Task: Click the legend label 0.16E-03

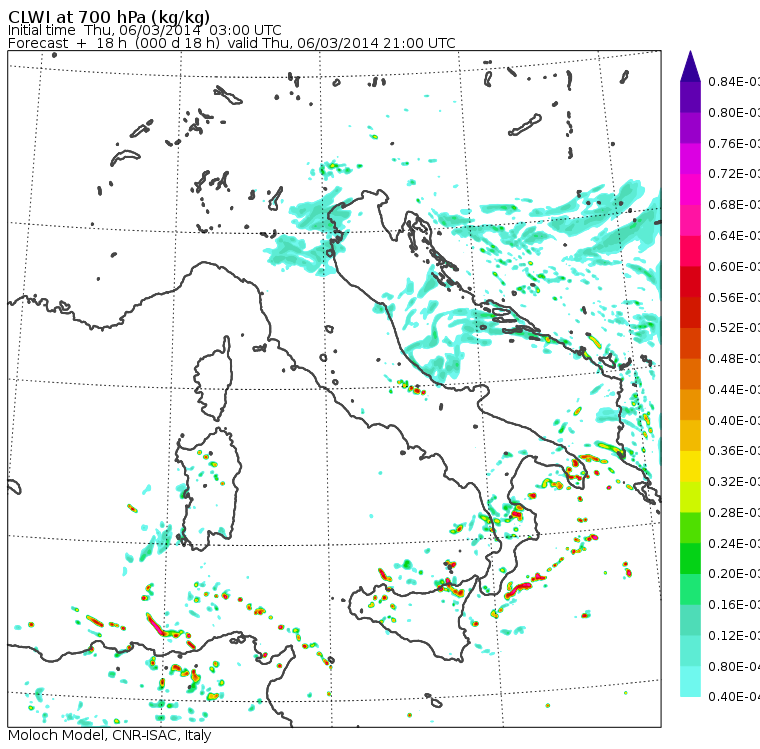Action: pos(734,605)
